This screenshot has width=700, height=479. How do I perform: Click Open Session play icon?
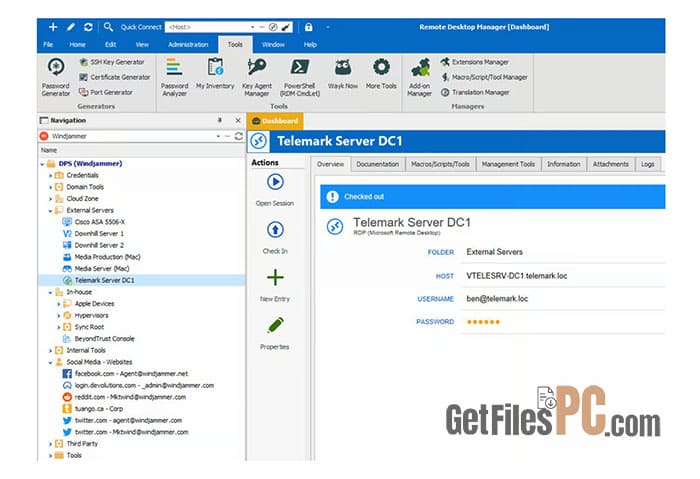275,182
